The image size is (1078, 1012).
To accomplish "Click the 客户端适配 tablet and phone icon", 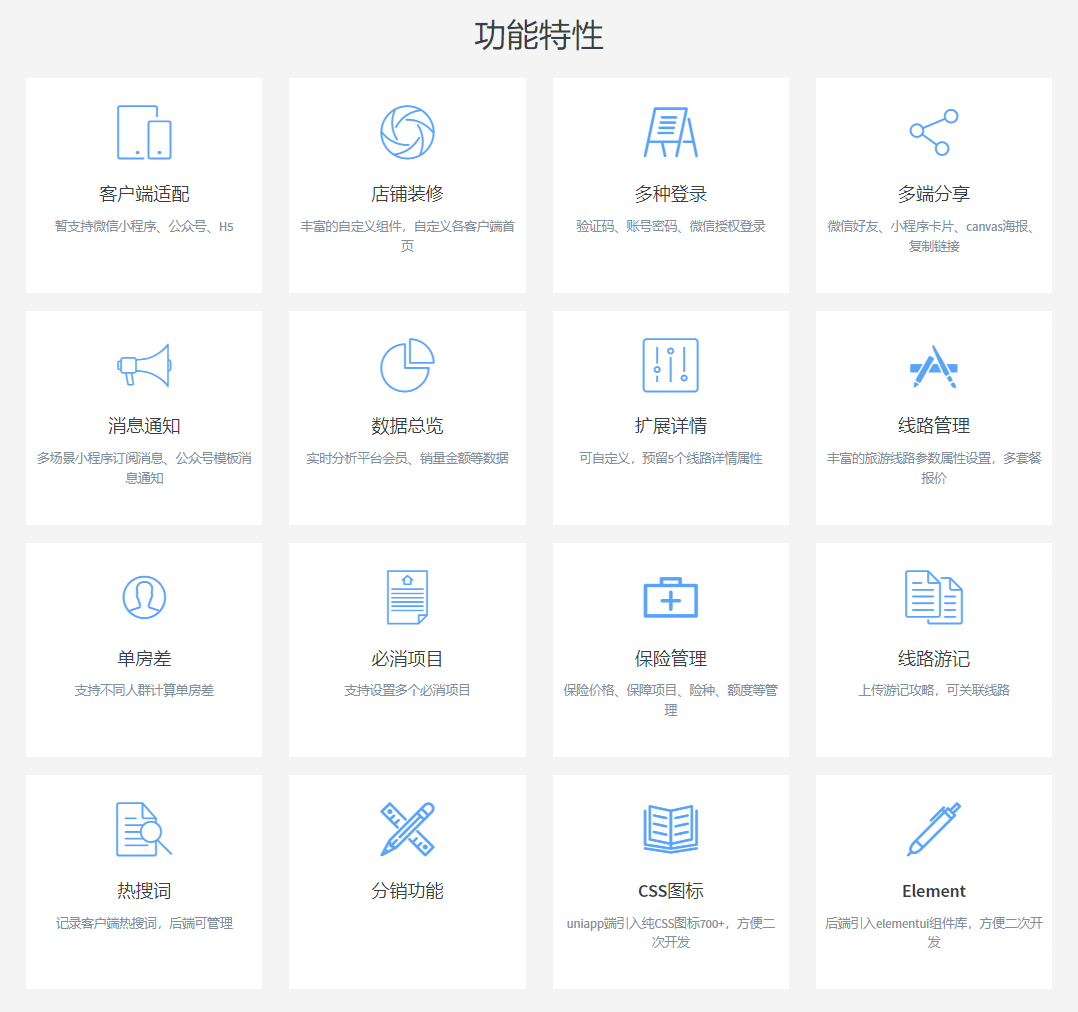I will 144,132.
